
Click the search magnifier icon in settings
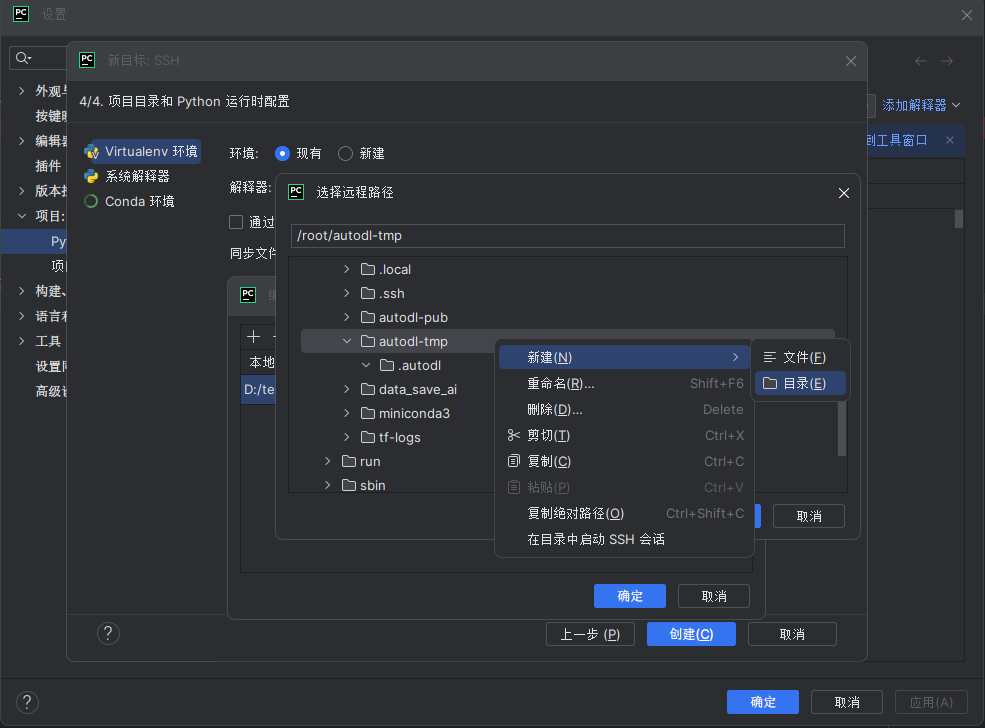point(23,58)
